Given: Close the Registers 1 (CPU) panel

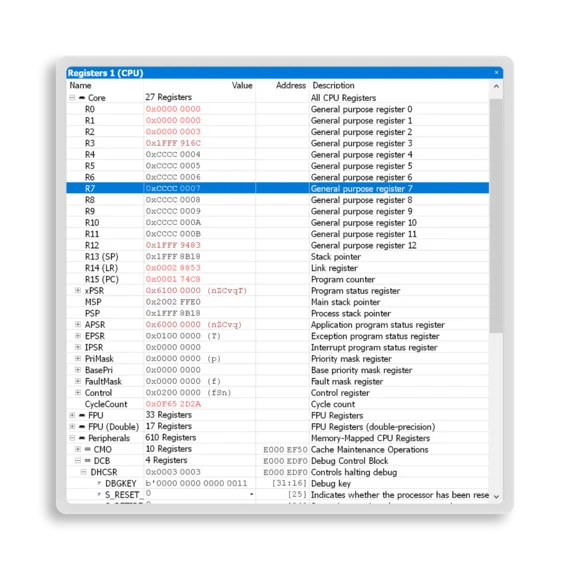Looking at the screenshot, I should click(x=496, y=73).
